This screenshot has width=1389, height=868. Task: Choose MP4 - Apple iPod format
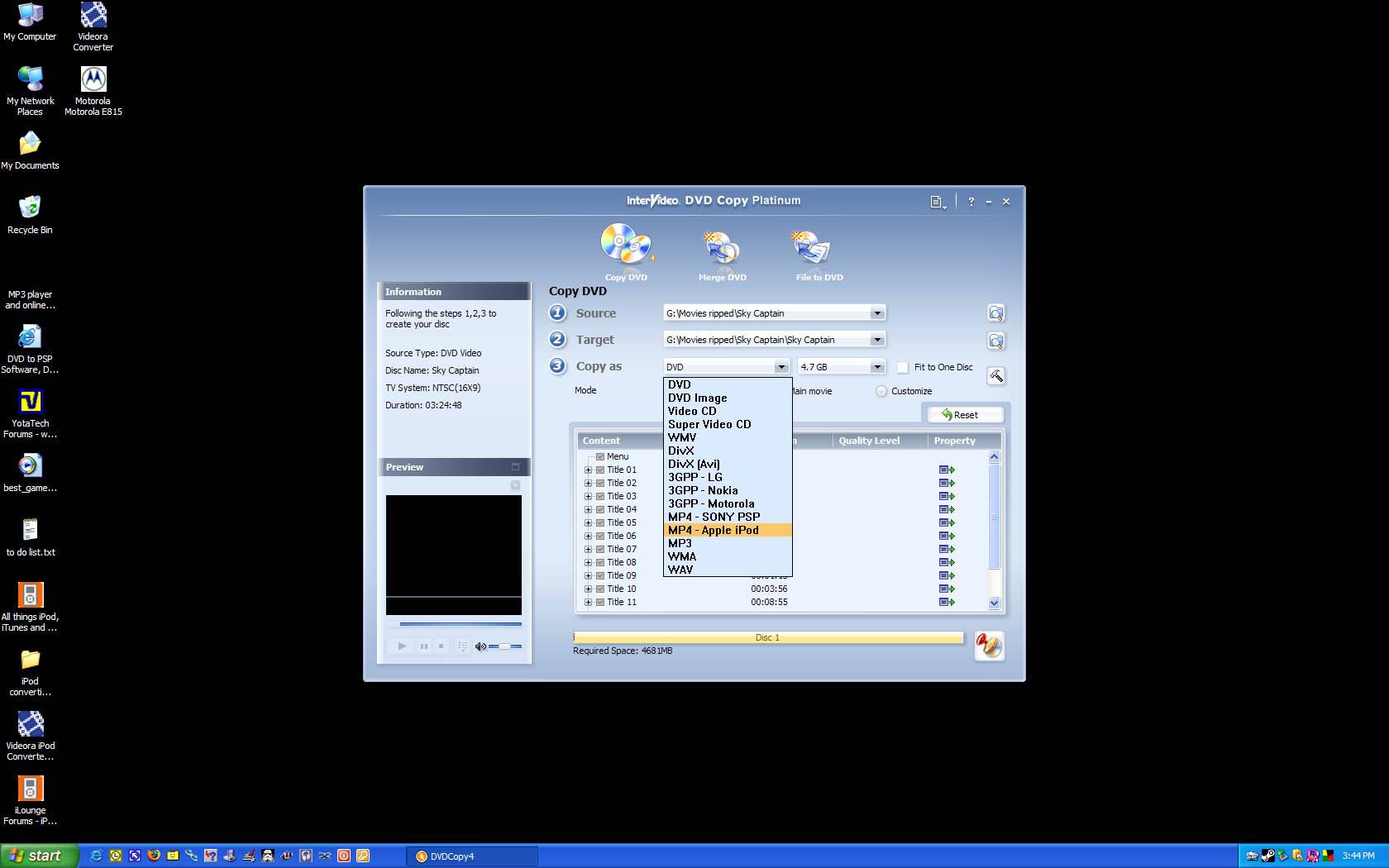pos(728,530)
